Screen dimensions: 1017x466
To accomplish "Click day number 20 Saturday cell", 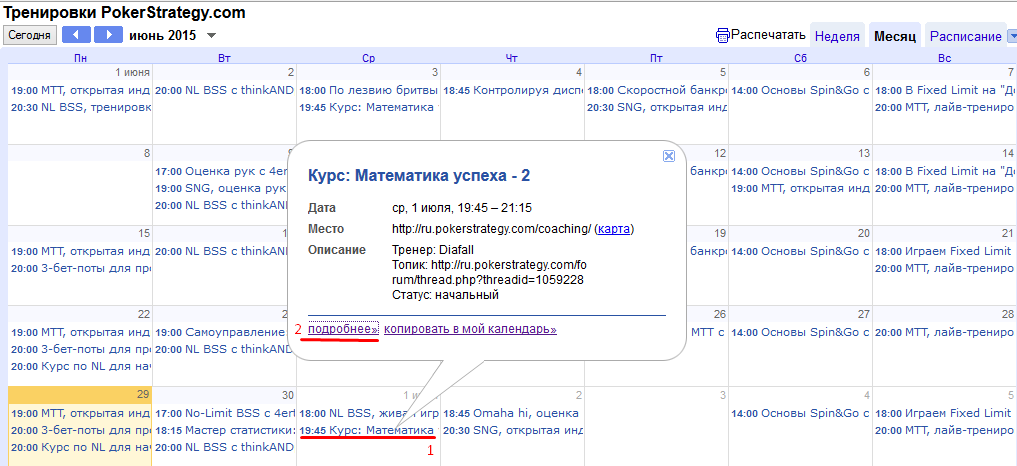I will [863, 233].
